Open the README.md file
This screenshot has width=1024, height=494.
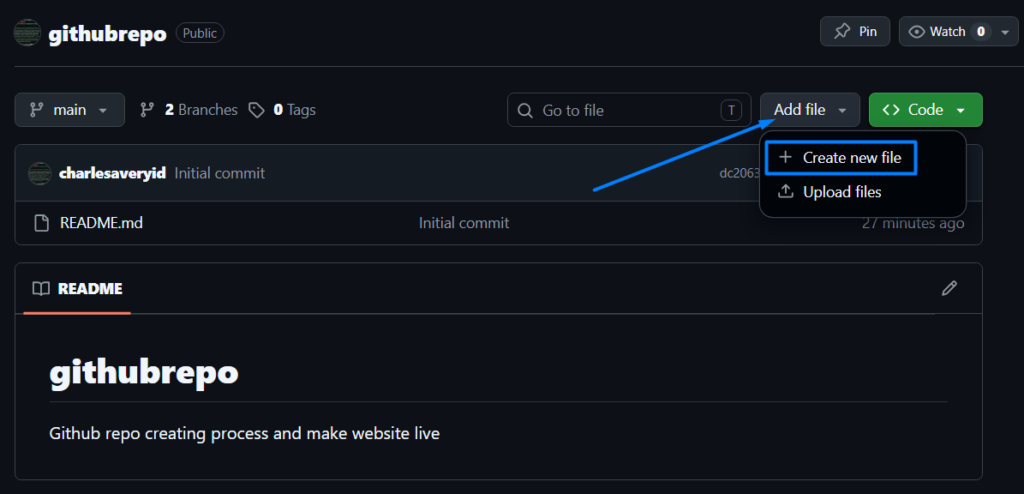101,223
